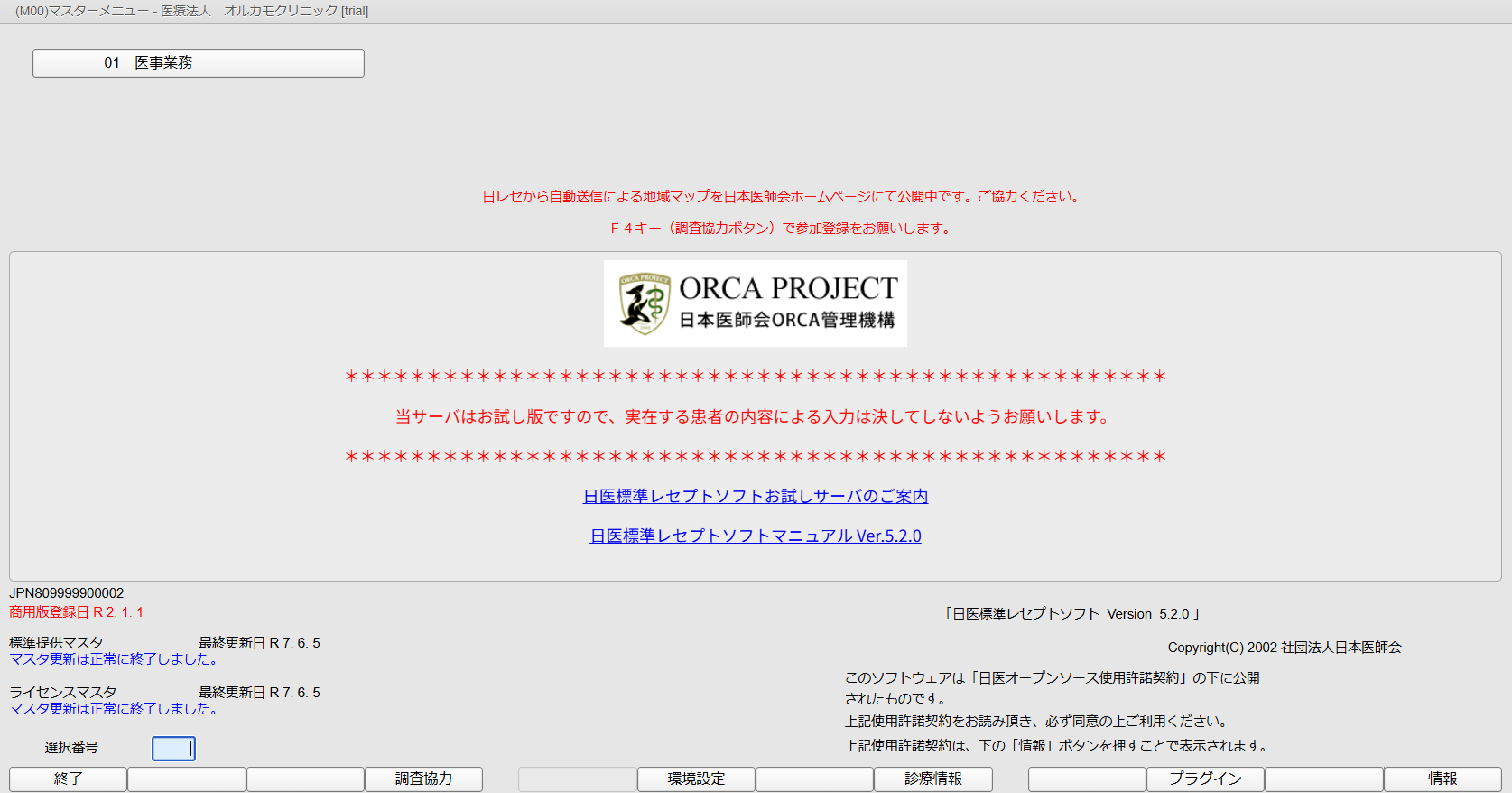Click the マスタ更新 message under ライセンスマスタ
Viewport: 1512px width, 793px height.
tap(115, 709)
